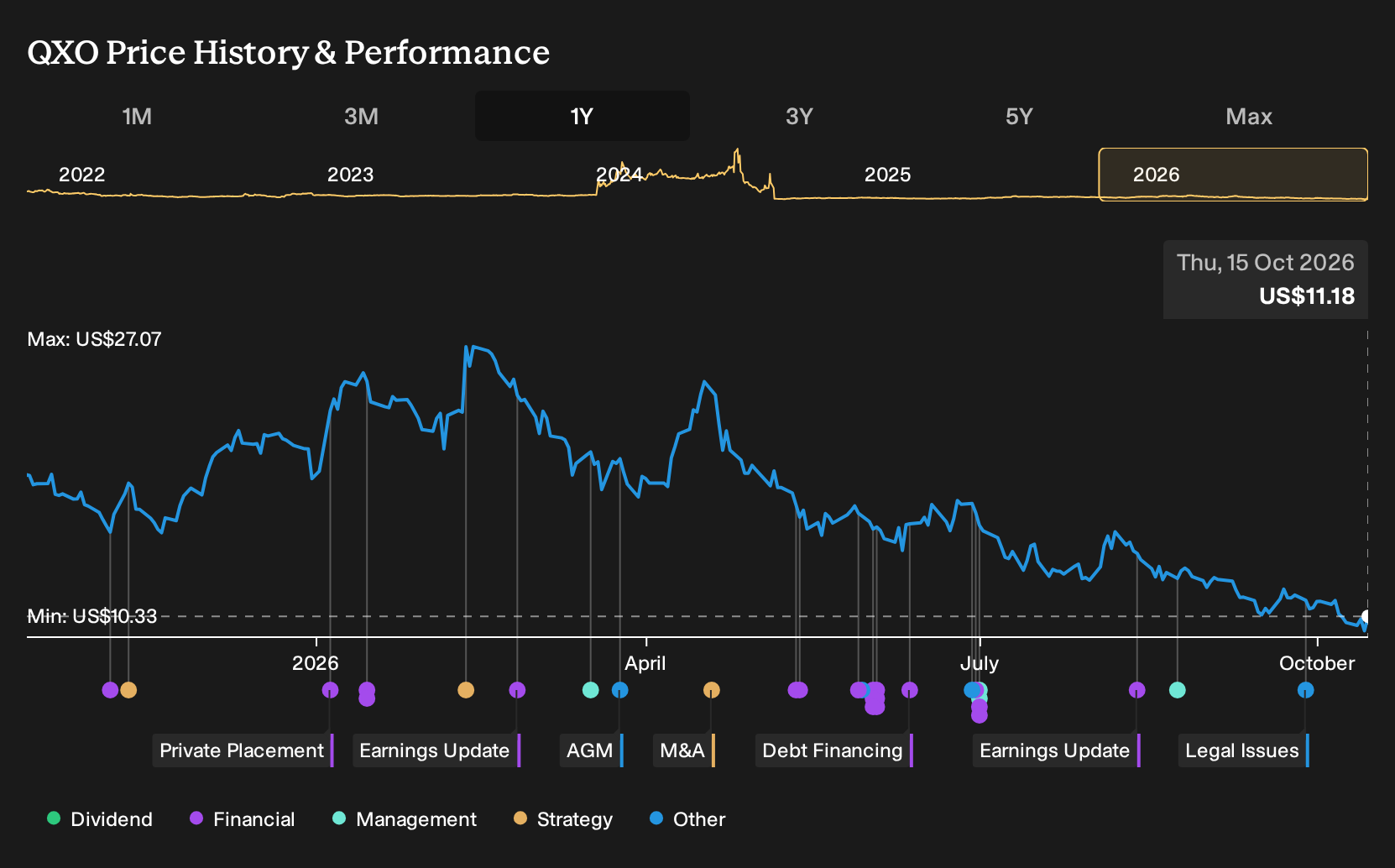Switch to the 3M range tab

pyautogui.click(x=361, y=116)
